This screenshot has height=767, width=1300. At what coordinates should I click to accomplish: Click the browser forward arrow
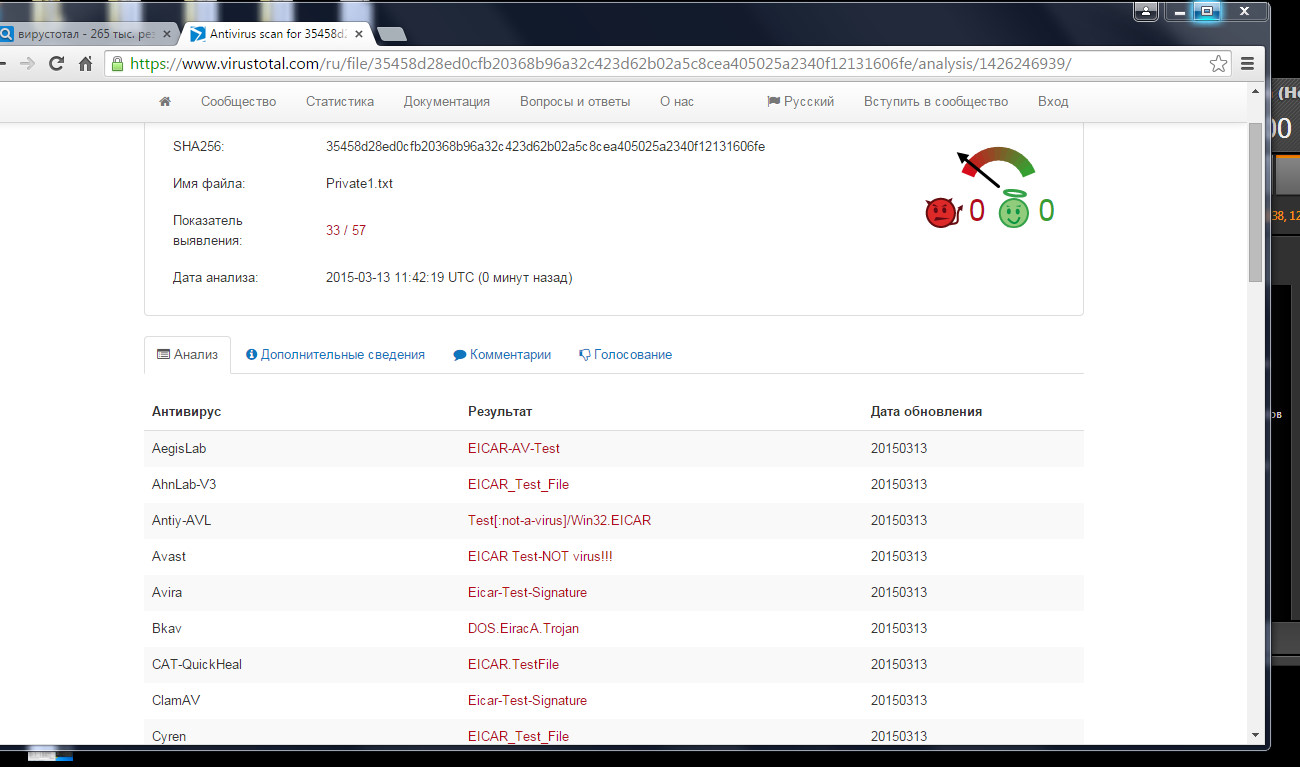27,63
